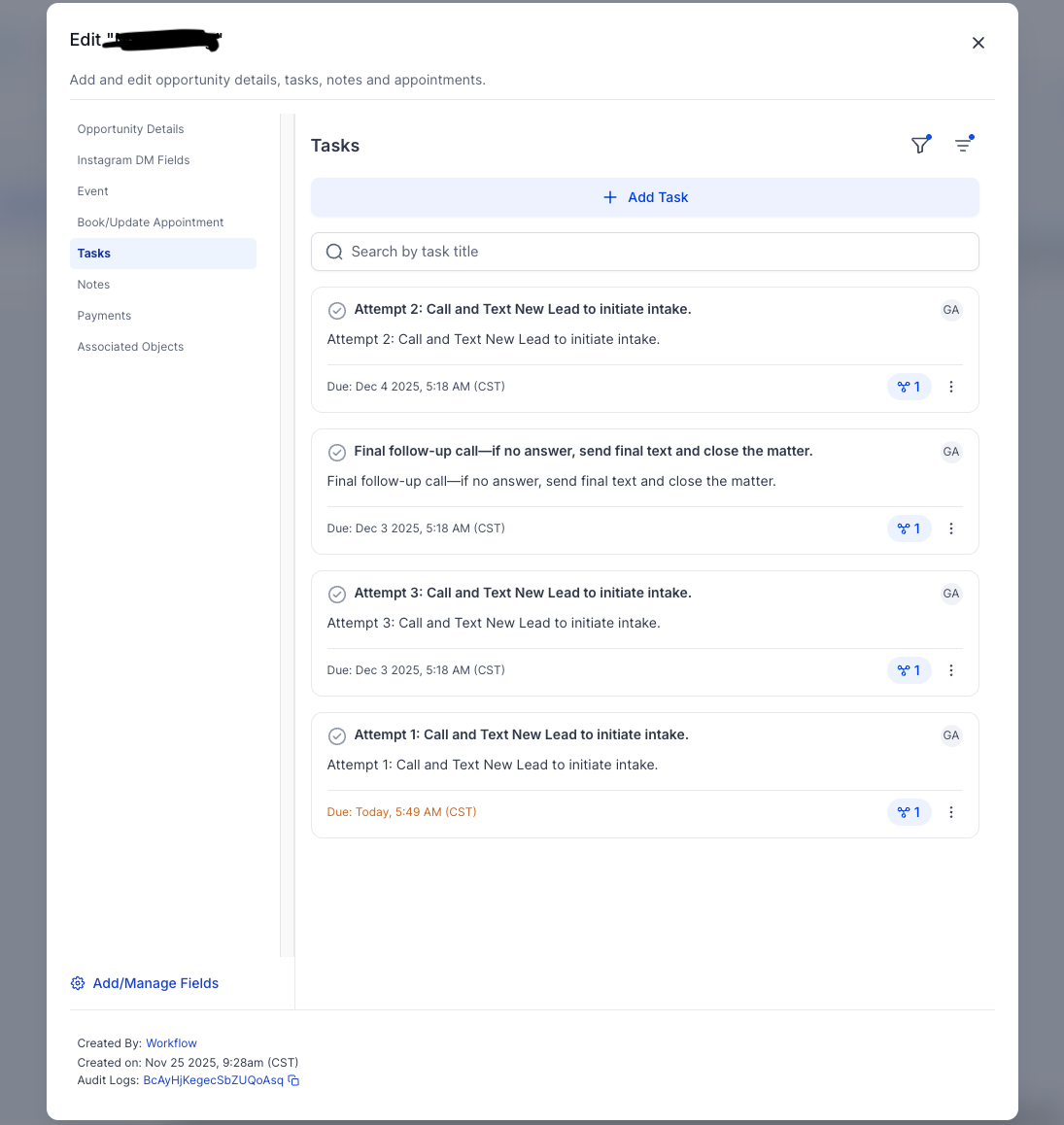The image size is (1064, 1125).
Task: Click the GA avatar on Attempt 3 task
Action: click(x=951, y=594)
